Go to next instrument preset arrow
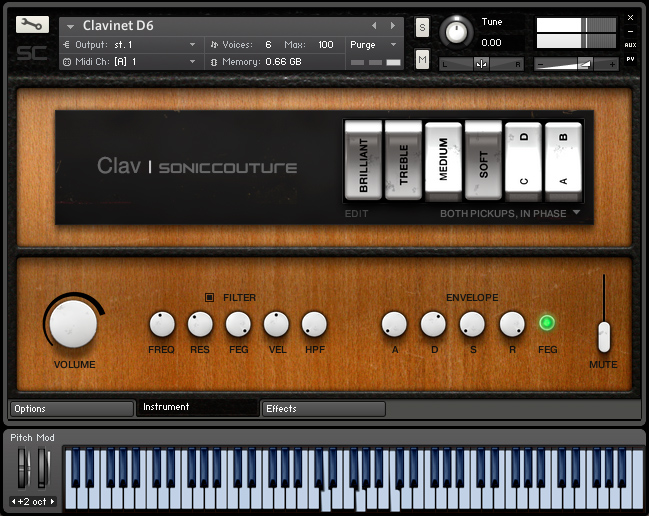 pyautogui.click(x=392, y=26)
